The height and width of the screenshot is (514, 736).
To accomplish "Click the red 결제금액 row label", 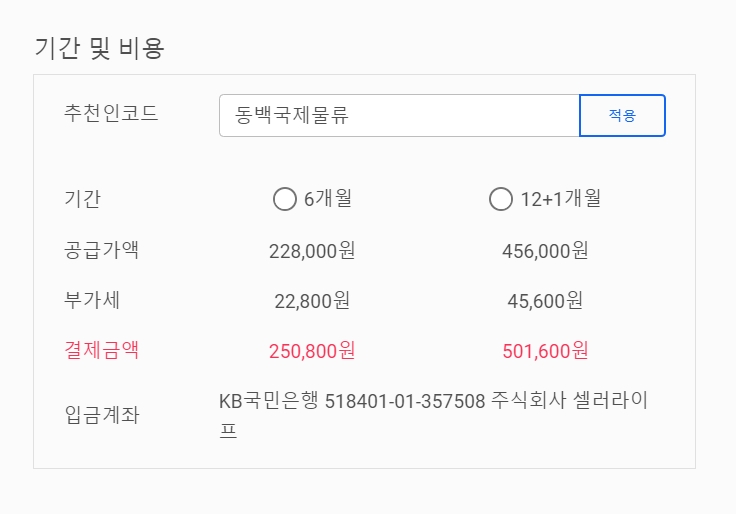I will tap(101, 351).
